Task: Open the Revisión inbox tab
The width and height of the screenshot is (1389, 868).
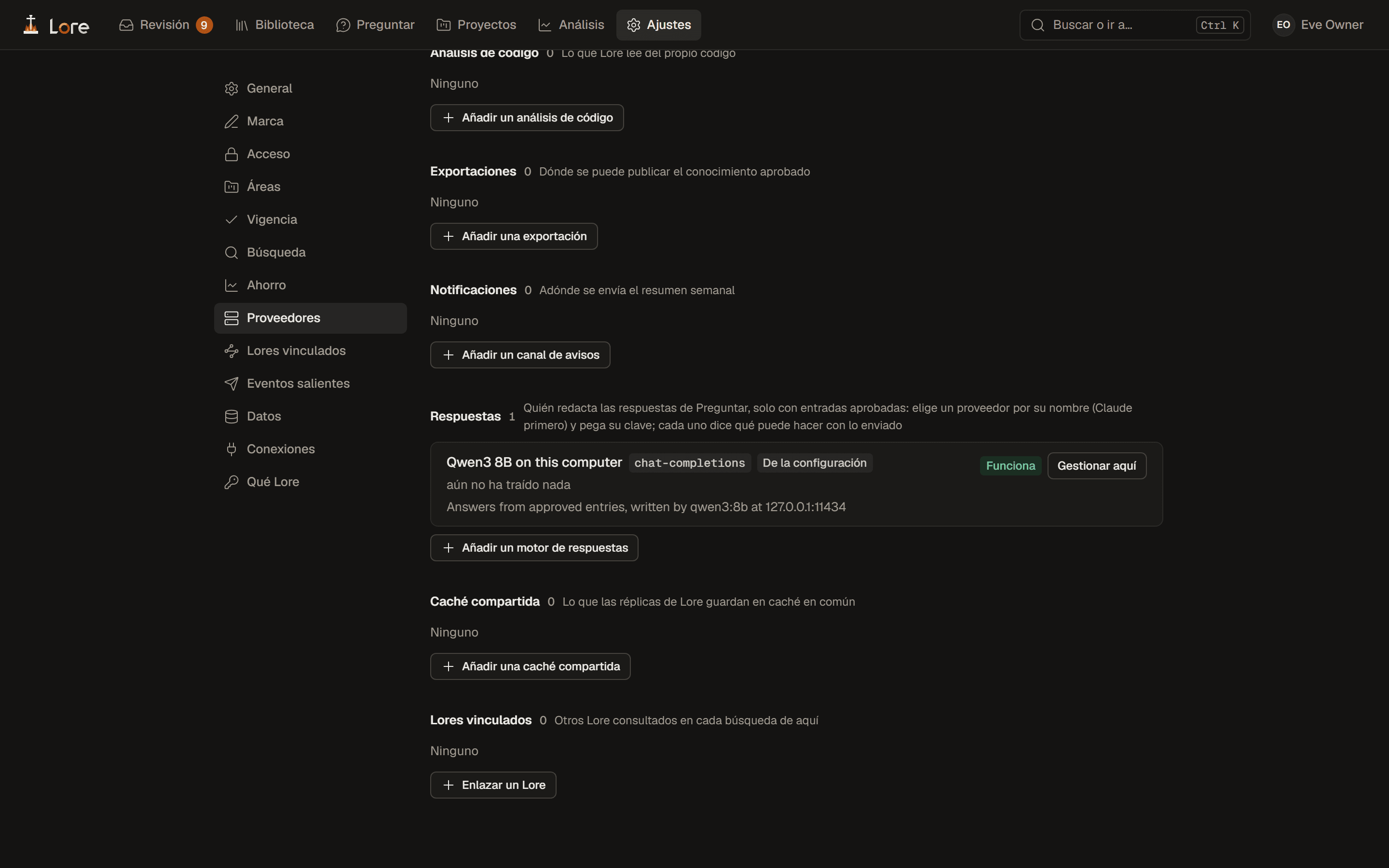Action: (x=165, y=25)
